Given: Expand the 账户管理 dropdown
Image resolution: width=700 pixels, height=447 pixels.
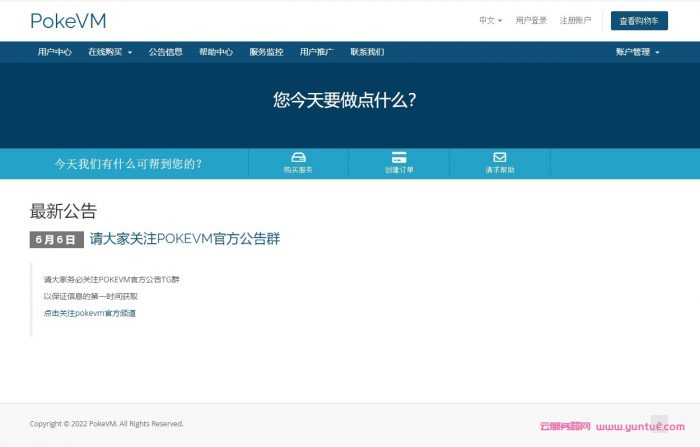Looking at the screenshot, I should click(637, 52).
